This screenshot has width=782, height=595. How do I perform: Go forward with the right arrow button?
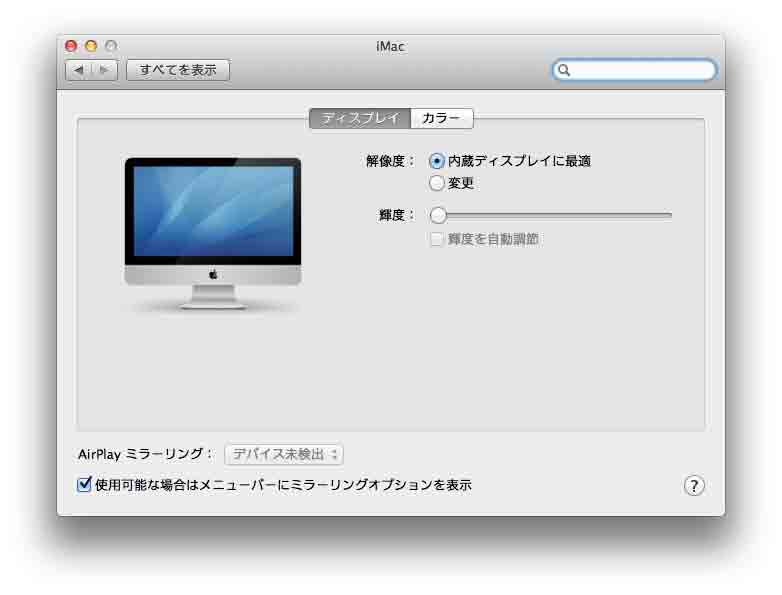click(x=105, y=70)
